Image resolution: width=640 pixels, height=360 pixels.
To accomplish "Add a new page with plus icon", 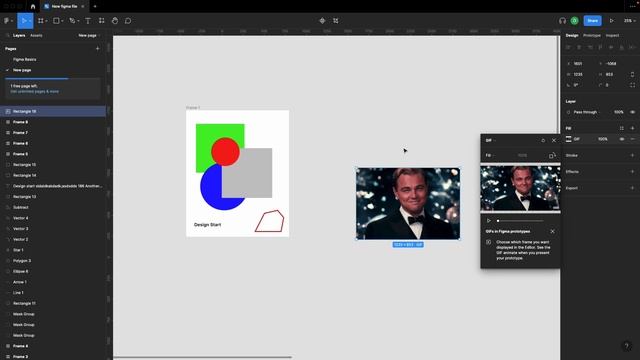I will [x=98, y=49].
